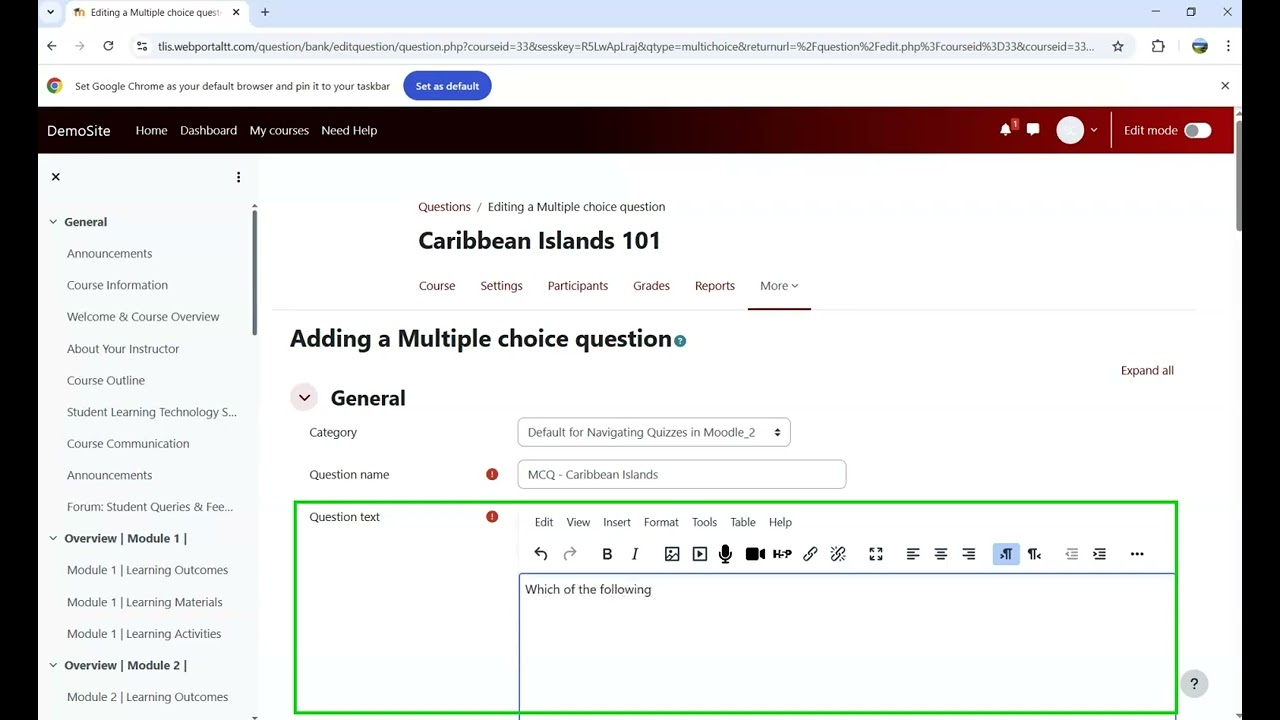This screenshot has height=720, width=1280.
Task: Click Set as default button
Action: (447, 86)
